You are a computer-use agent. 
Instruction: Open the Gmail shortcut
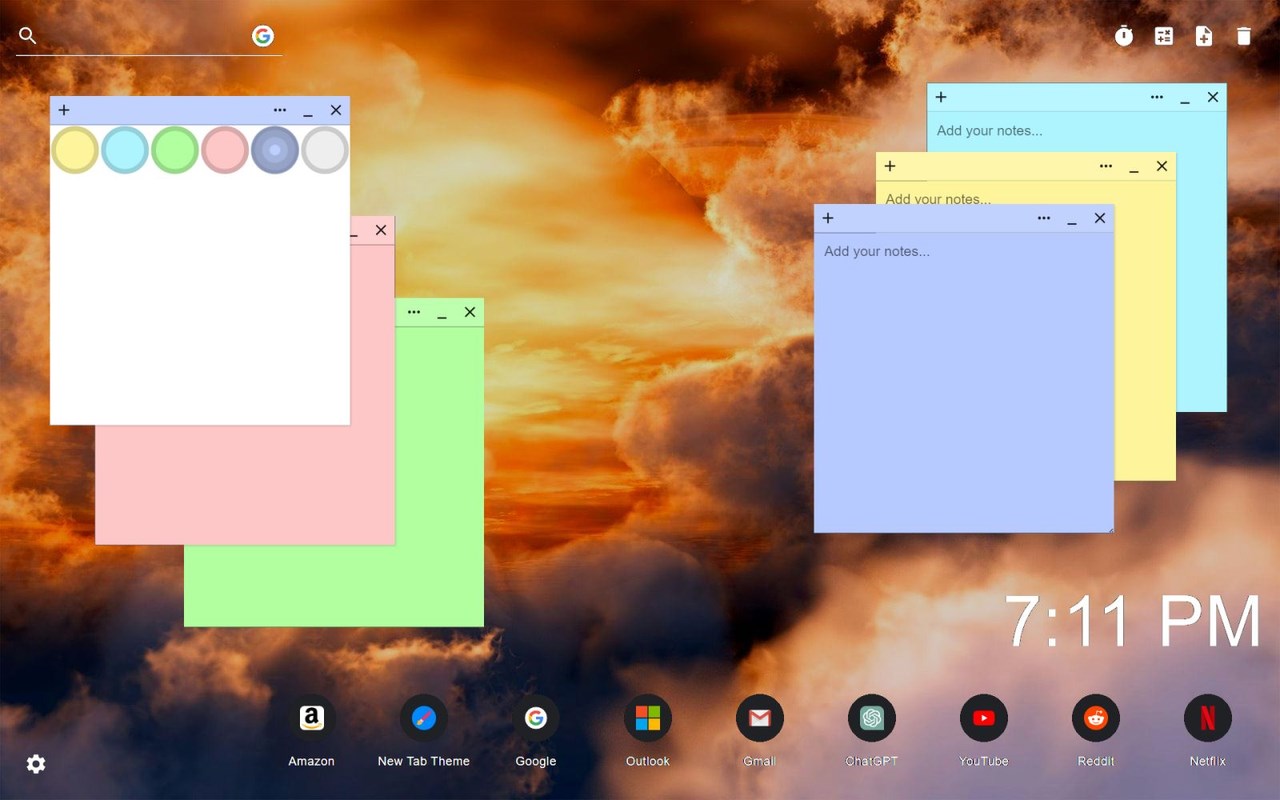[x=760, y=718]
